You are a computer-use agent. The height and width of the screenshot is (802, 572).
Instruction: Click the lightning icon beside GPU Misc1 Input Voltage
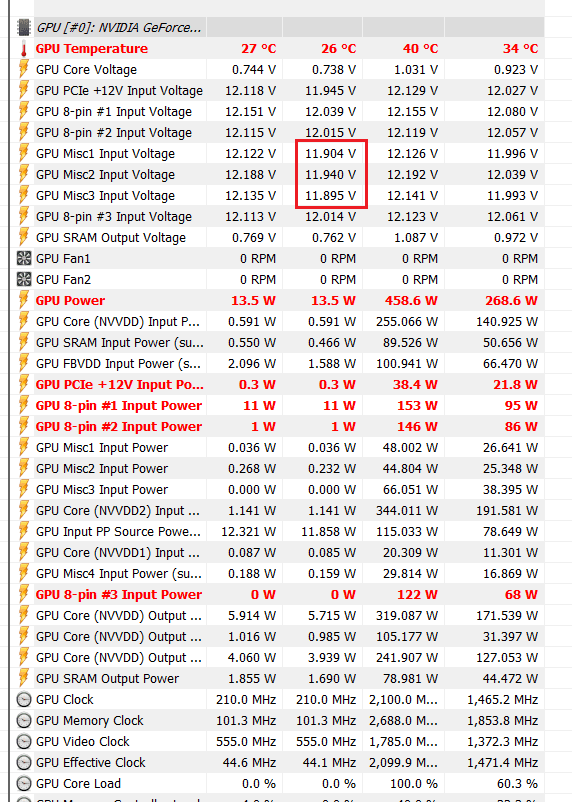(24, 153)
